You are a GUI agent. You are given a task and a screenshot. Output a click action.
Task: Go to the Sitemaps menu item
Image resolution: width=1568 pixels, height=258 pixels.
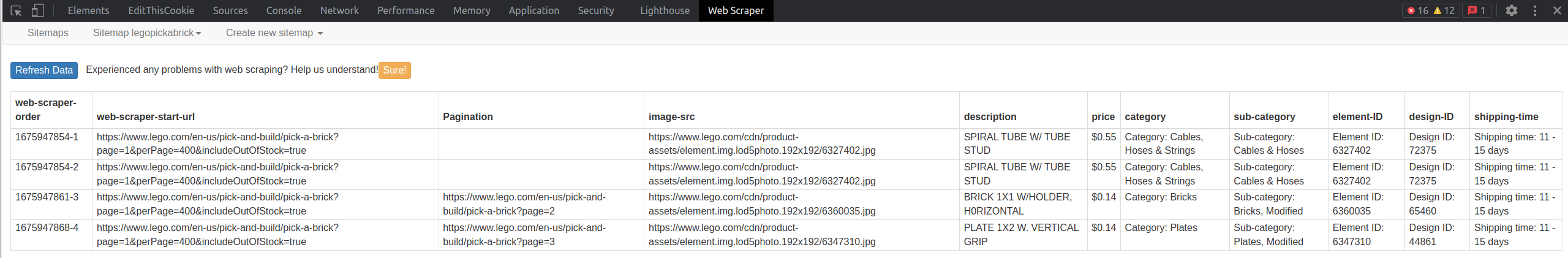click(x=48, y=33)
